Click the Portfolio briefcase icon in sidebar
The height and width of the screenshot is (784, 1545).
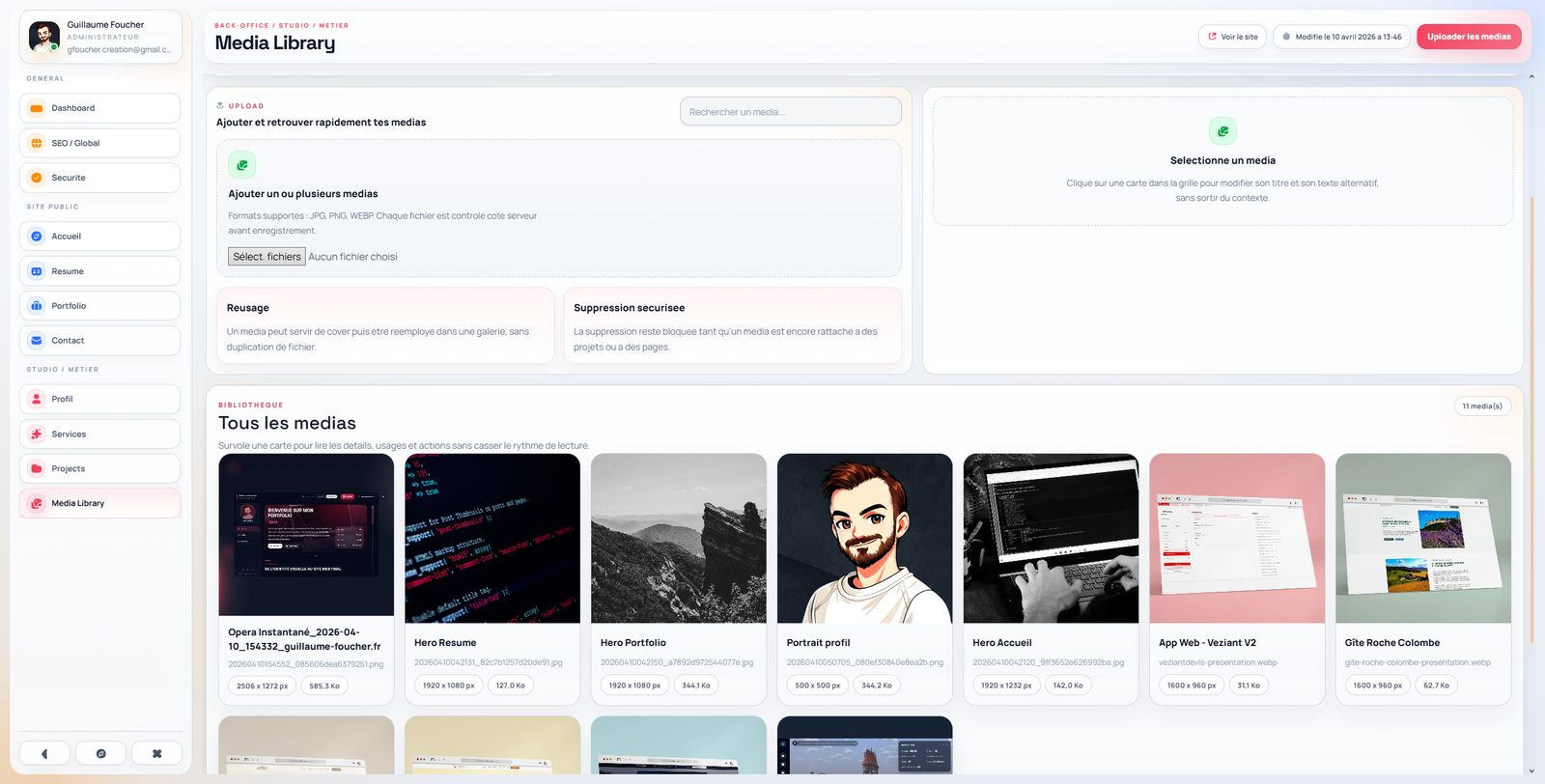(37, 306)
